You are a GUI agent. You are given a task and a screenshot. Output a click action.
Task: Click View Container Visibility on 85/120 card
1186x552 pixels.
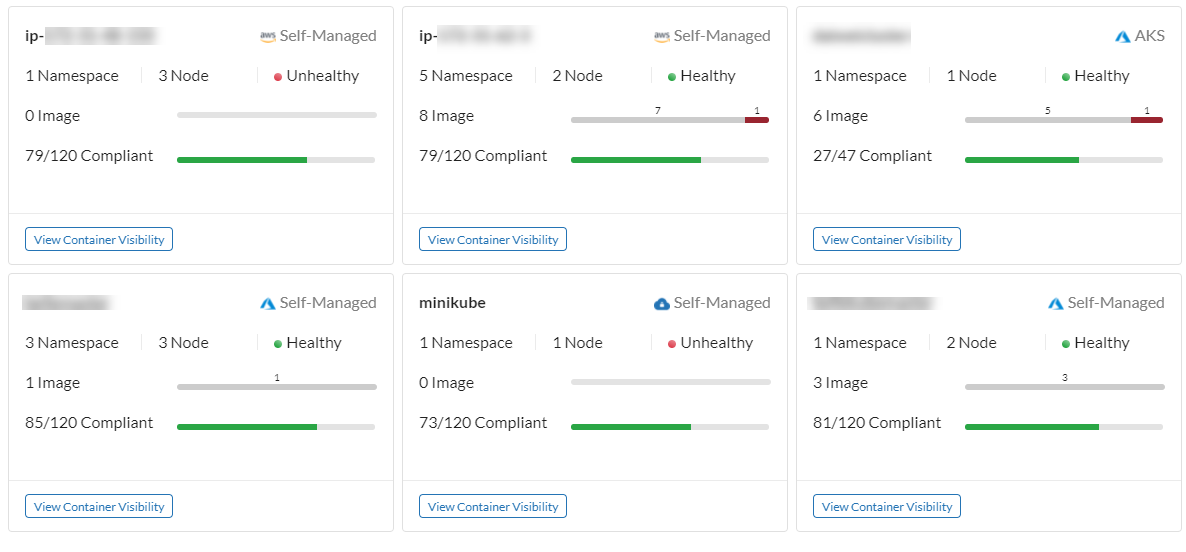tap(99, 506)
